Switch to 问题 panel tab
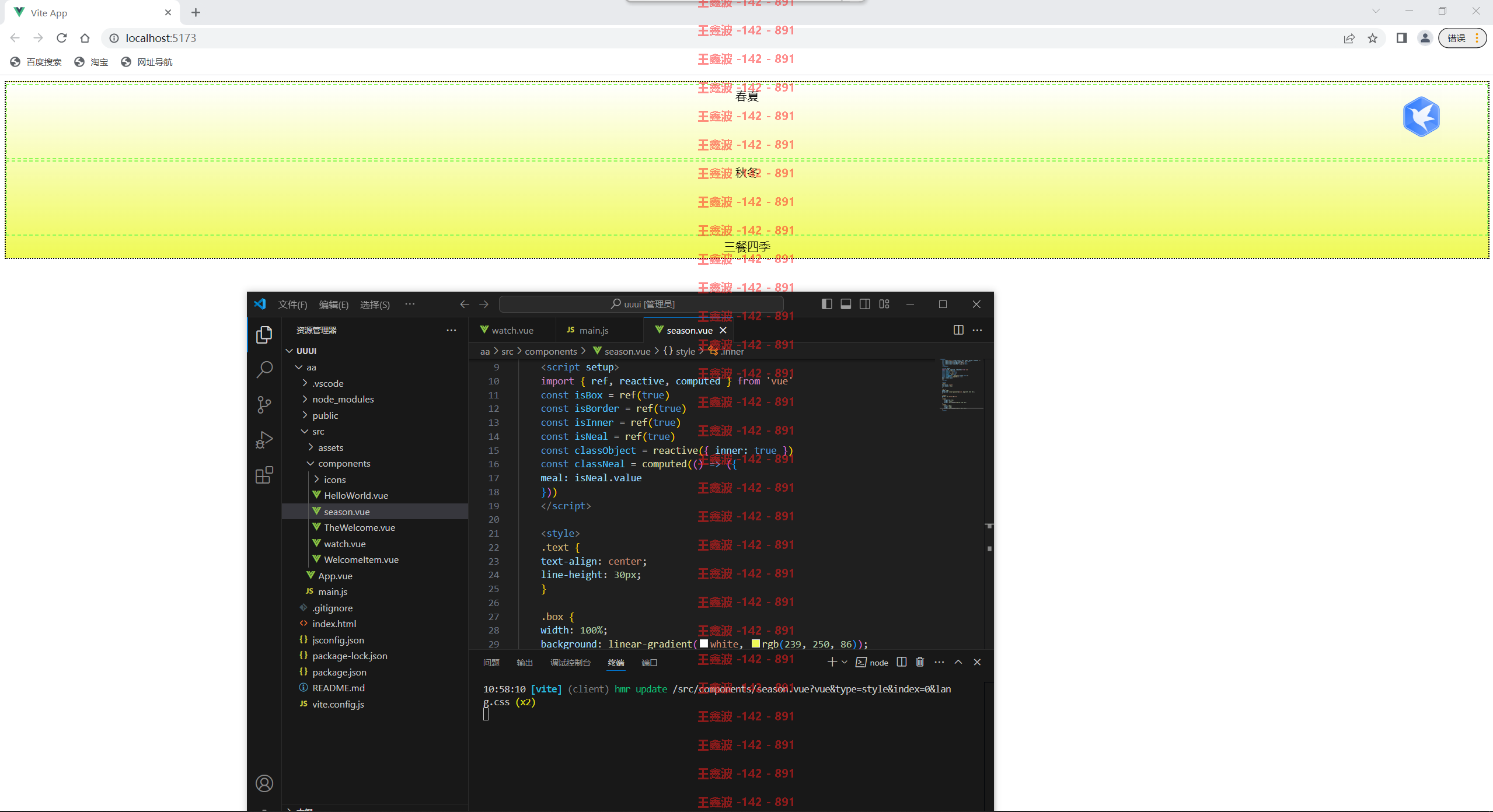Screen dimensions: 1493x812 coord(491,663)
